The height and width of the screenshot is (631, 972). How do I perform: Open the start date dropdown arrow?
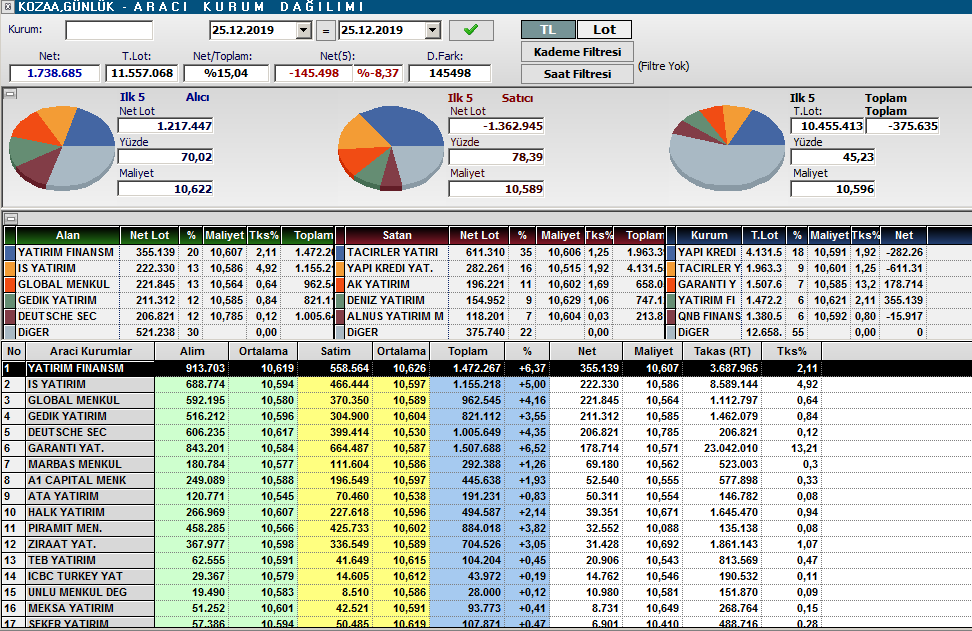point(303,30)
